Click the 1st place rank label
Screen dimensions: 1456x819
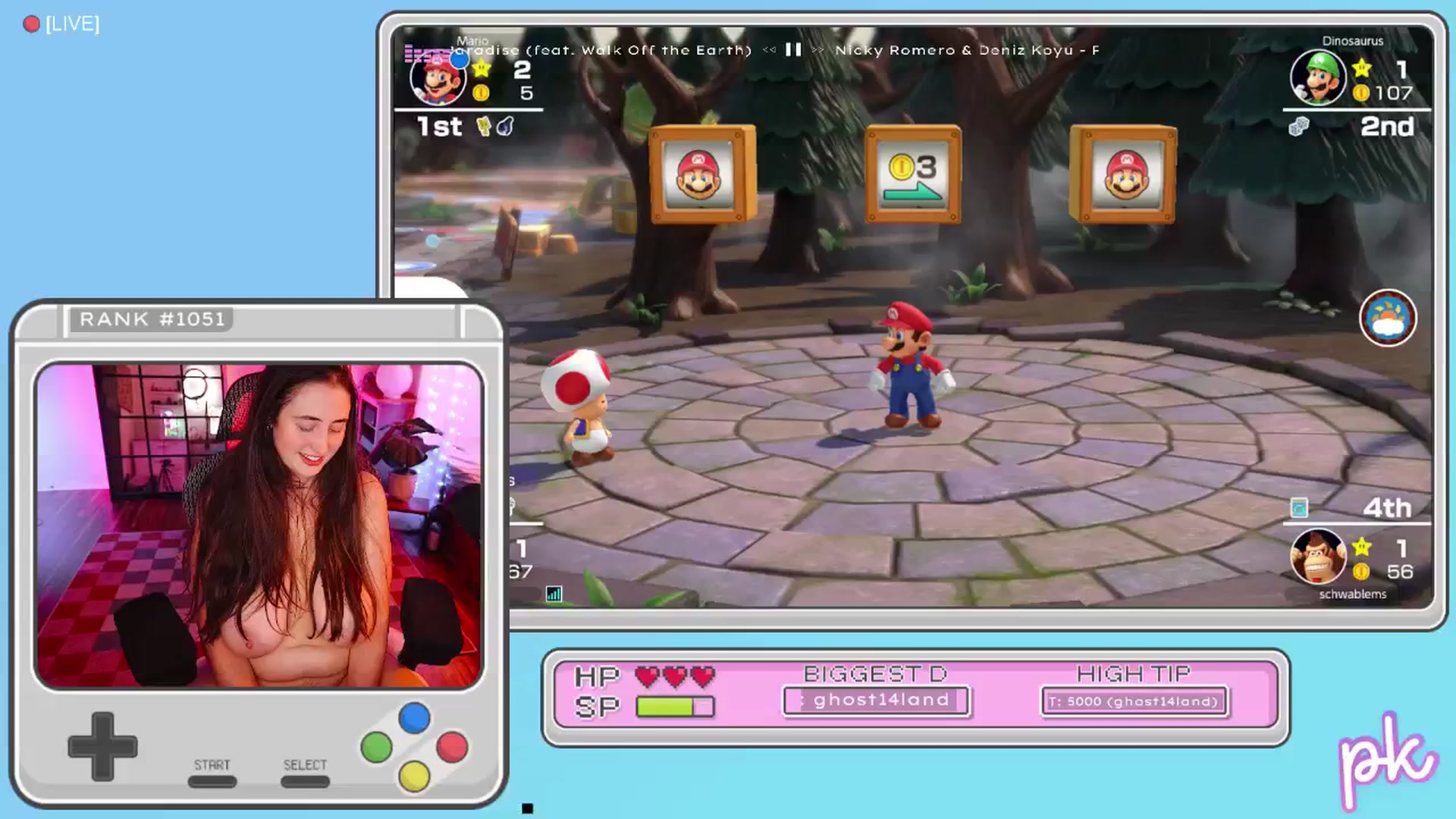click(440, 127)
